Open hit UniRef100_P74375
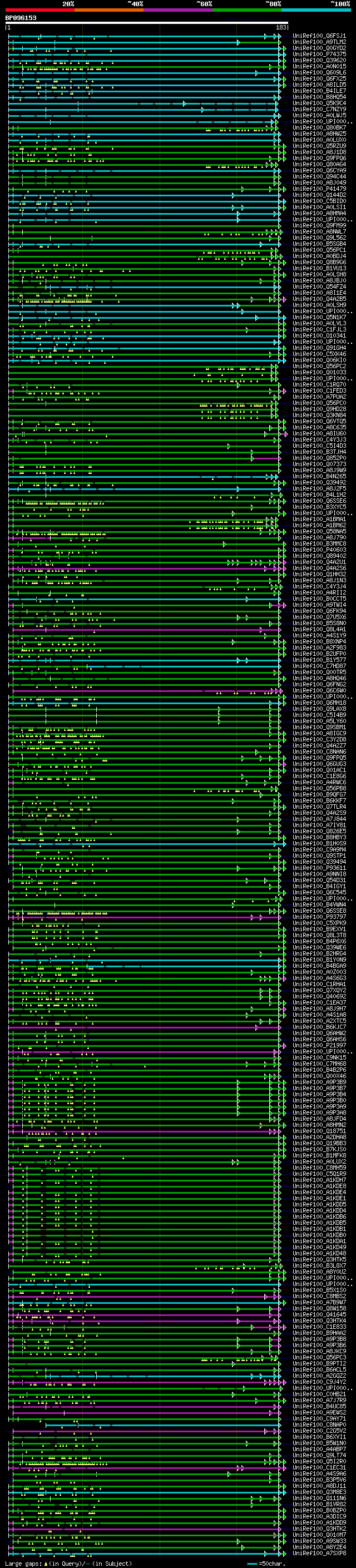This screenshot has height=1568, width=356. 319,54
